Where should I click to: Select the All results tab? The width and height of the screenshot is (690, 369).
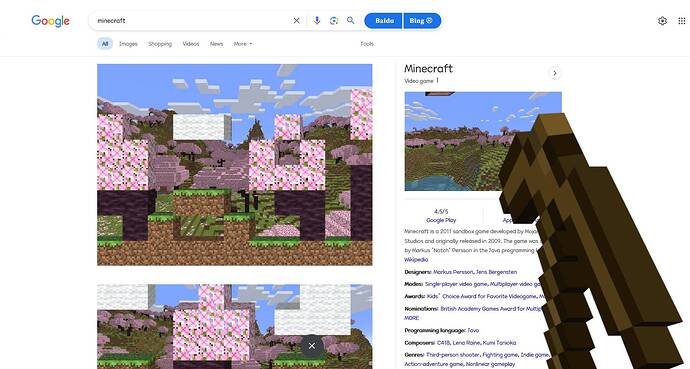click(x=105, y=44)
